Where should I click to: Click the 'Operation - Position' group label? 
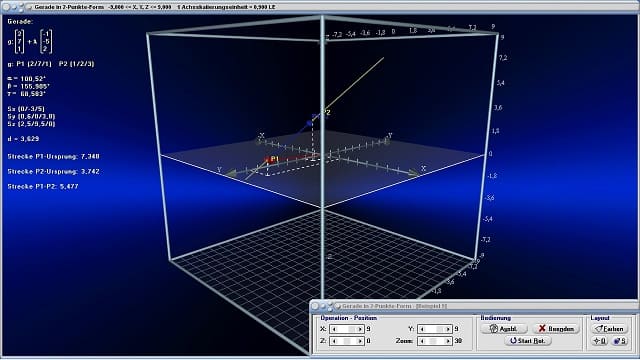click(x=349, y=318)
